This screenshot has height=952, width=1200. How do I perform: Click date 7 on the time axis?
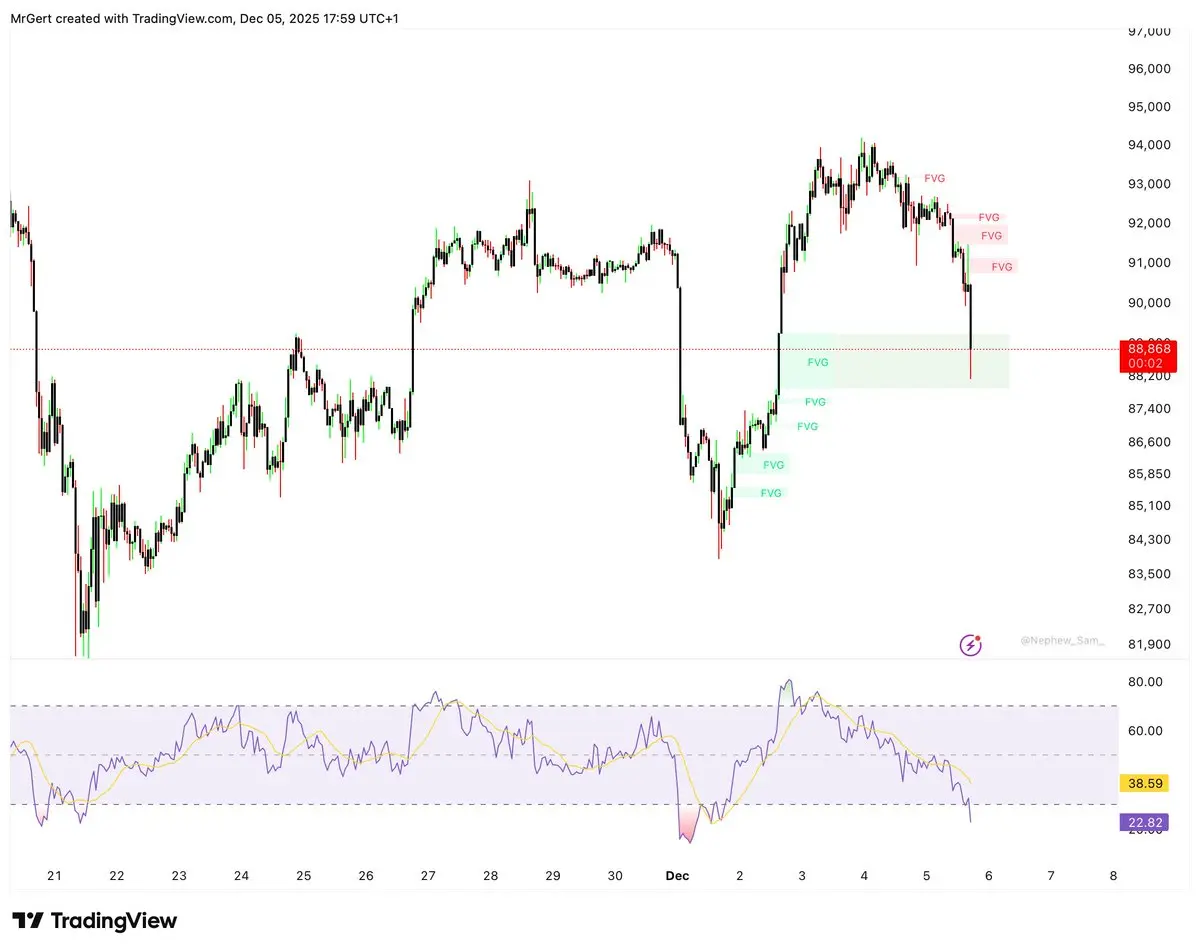1051,875
